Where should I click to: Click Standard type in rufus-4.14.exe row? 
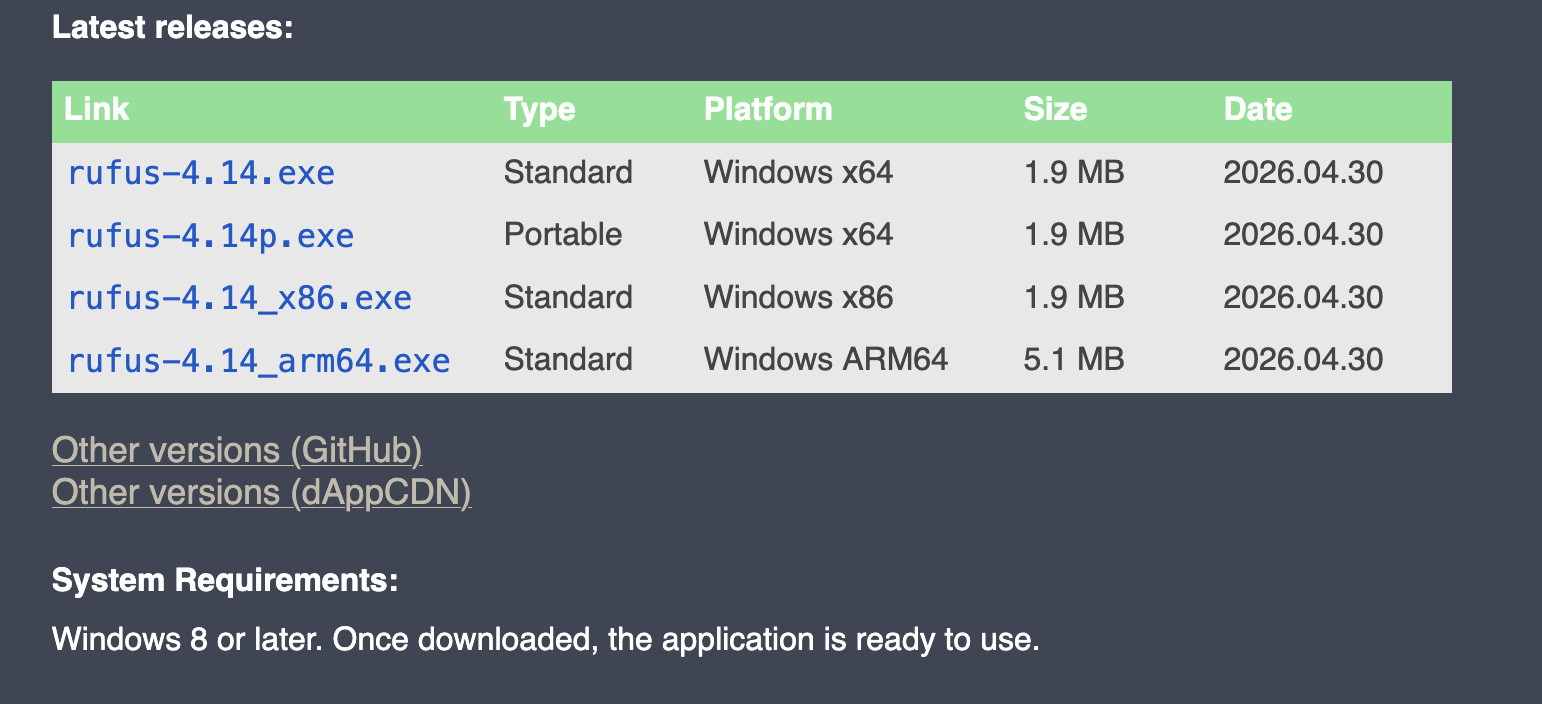tap(568, 172)
